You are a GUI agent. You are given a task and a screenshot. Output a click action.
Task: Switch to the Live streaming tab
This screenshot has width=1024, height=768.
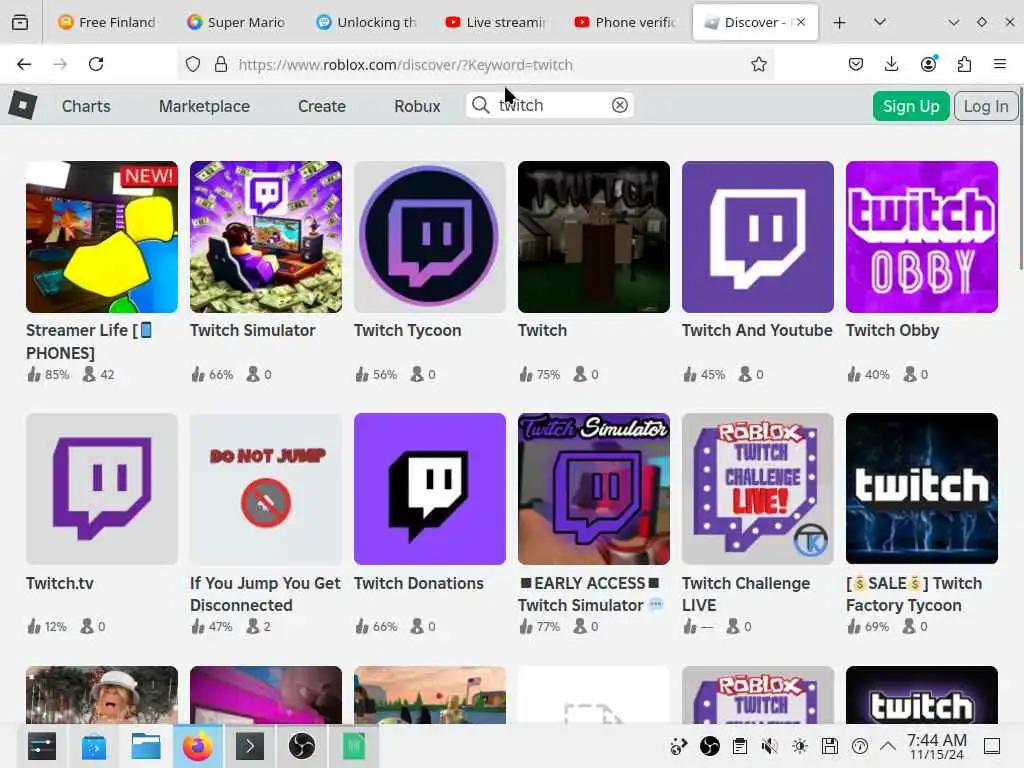(x=495, y=22)
